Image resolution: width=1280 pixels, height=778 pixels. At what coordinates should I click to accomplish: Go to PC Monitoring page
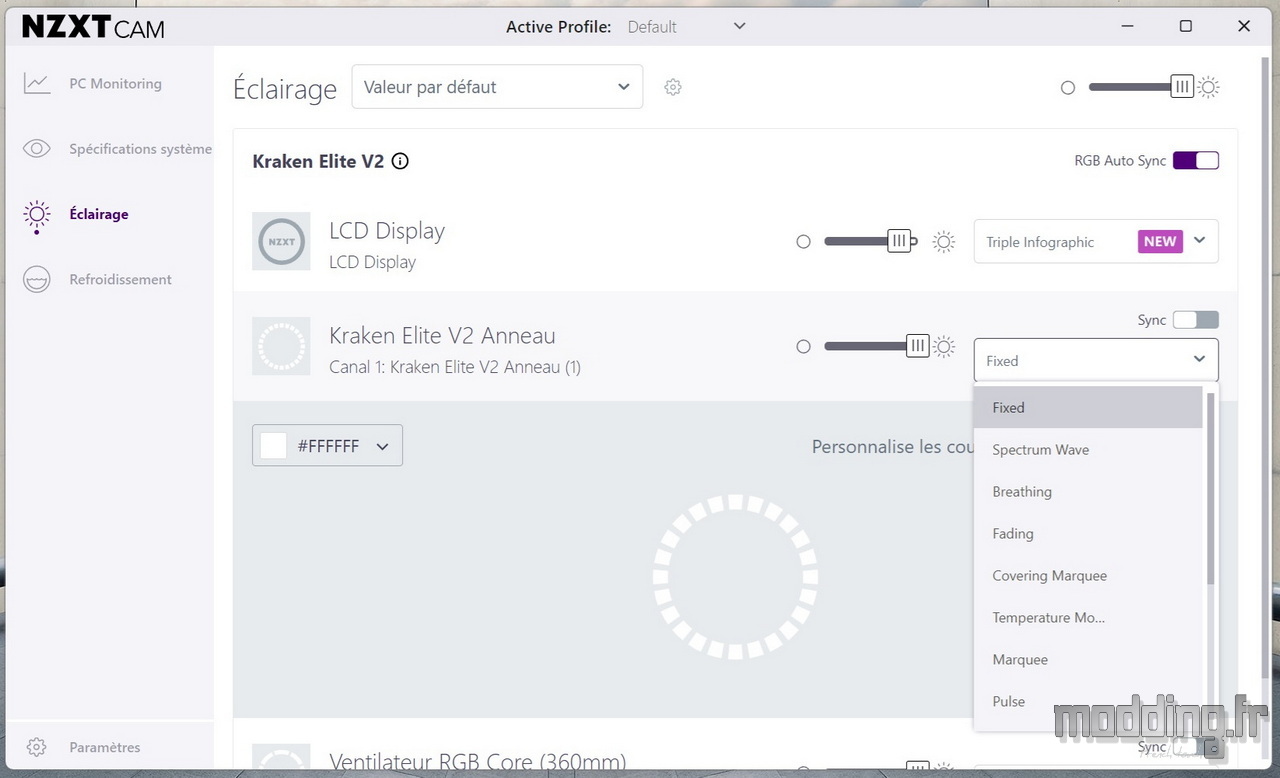coord(115,84)
